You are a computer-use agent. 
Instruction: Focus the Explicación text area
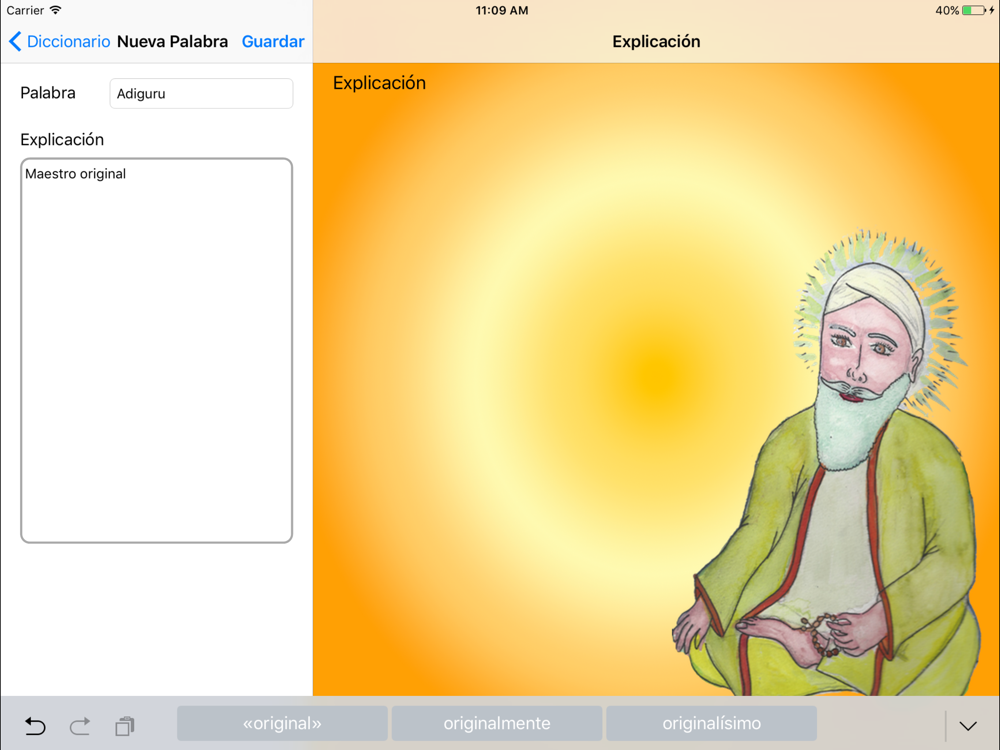coord(157,350)
